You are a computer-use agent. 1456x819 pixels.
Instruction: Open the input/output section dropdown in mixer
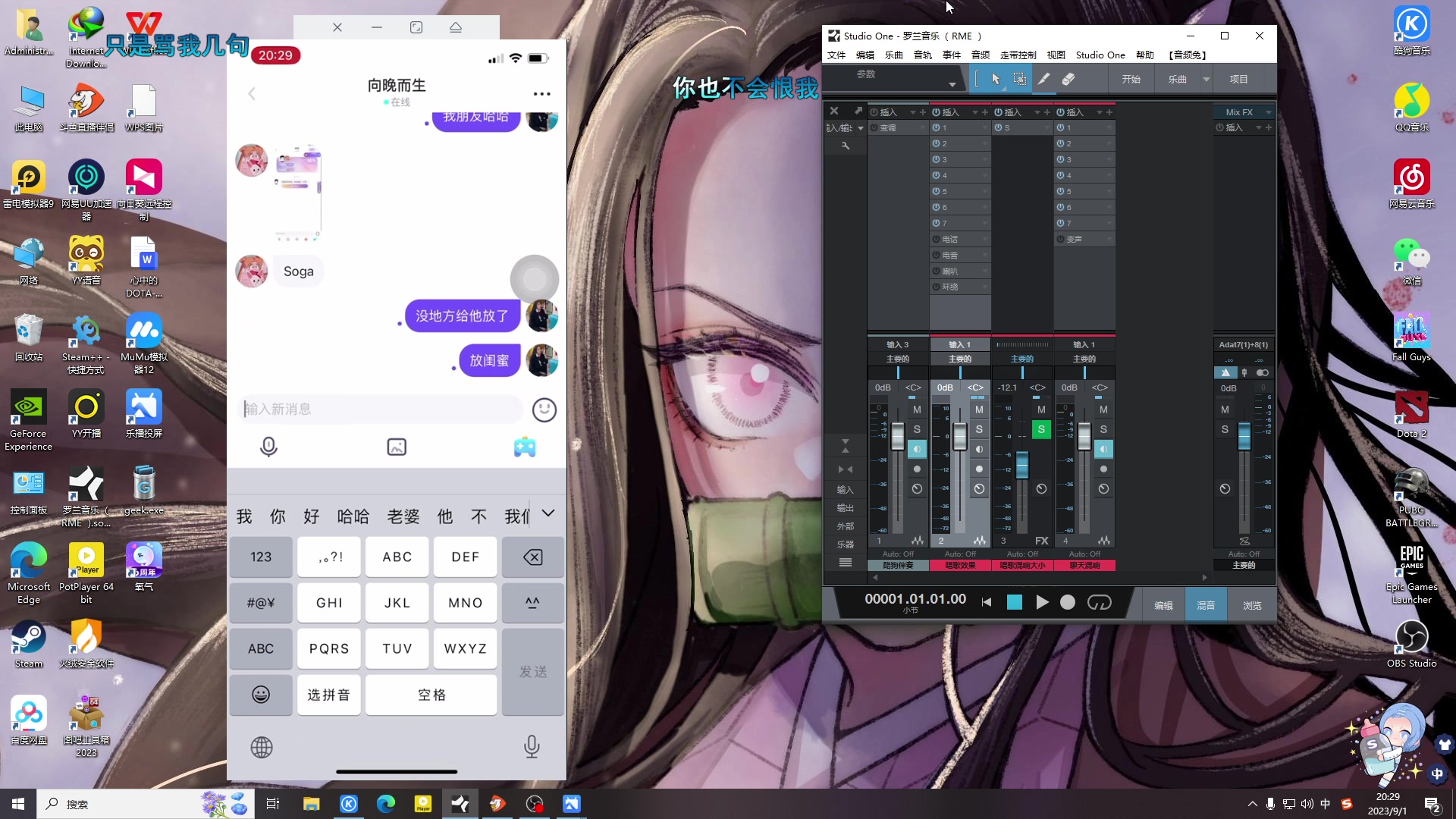pos(861,128)
